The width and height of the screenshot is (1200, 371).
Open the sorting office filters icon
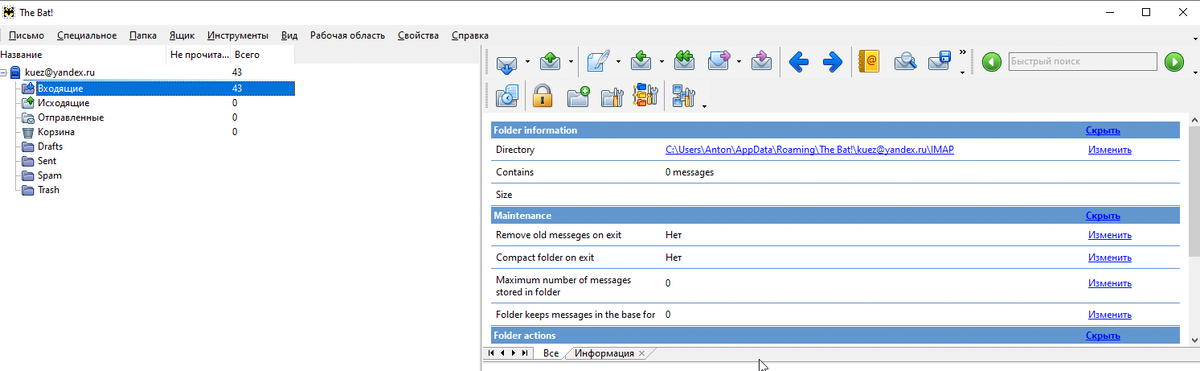pyautogui.click(x=646, y=96)
